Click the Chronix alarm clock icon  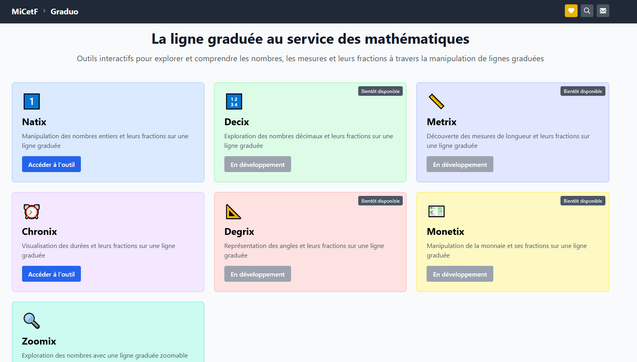pyautogui.click(x=31, y=211)
